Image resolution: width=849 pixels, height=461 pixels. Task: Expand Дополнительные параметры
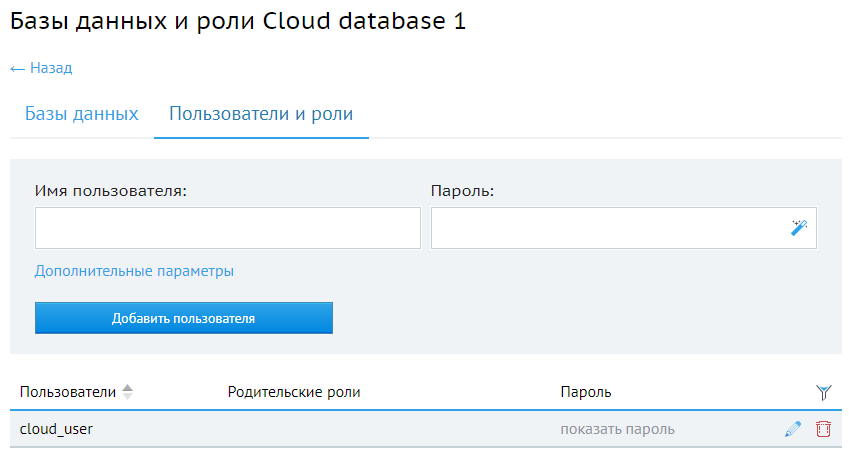134,271
